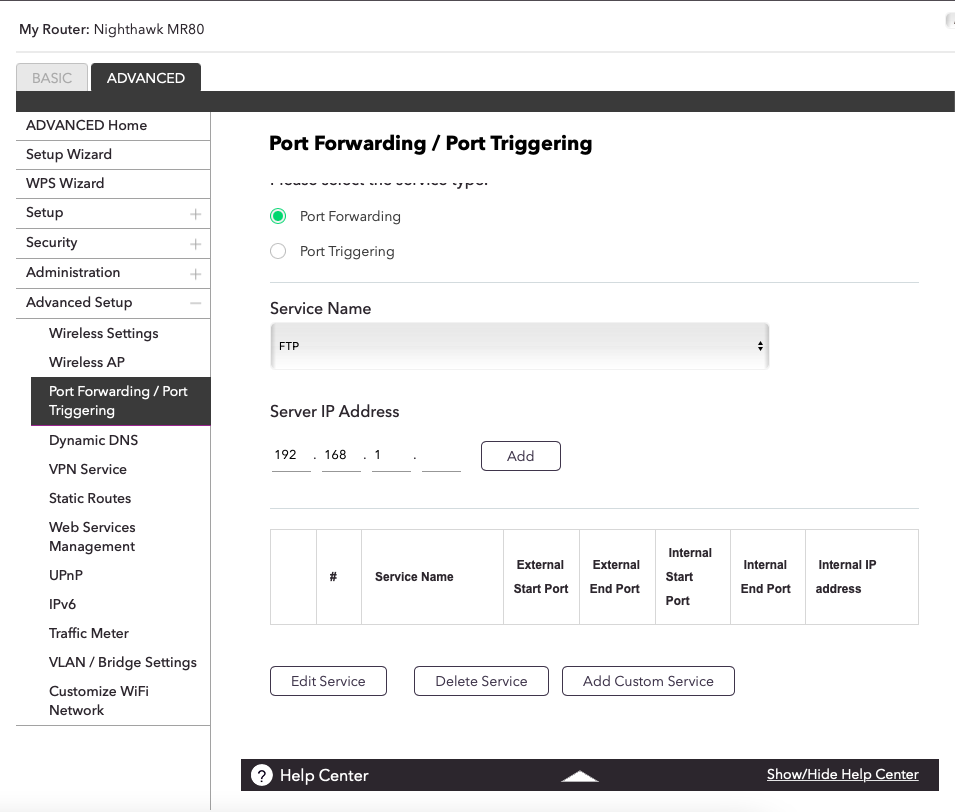This screenshot has height=812, width=955.
Task: Click the Edit Service button
Action: pos(328,681)
